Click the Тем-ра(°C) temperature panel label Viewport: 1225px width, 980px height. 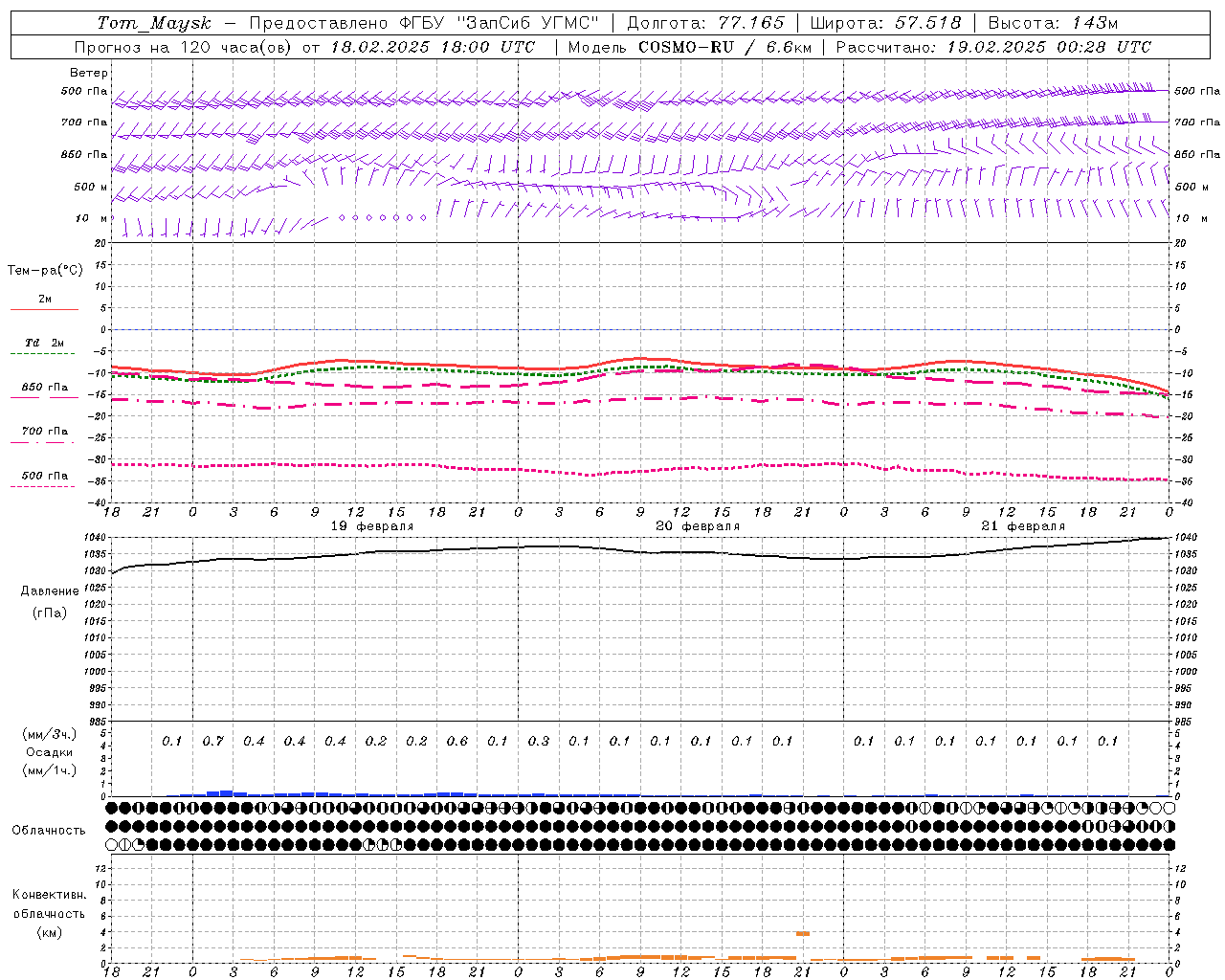[x=45, y=270]
